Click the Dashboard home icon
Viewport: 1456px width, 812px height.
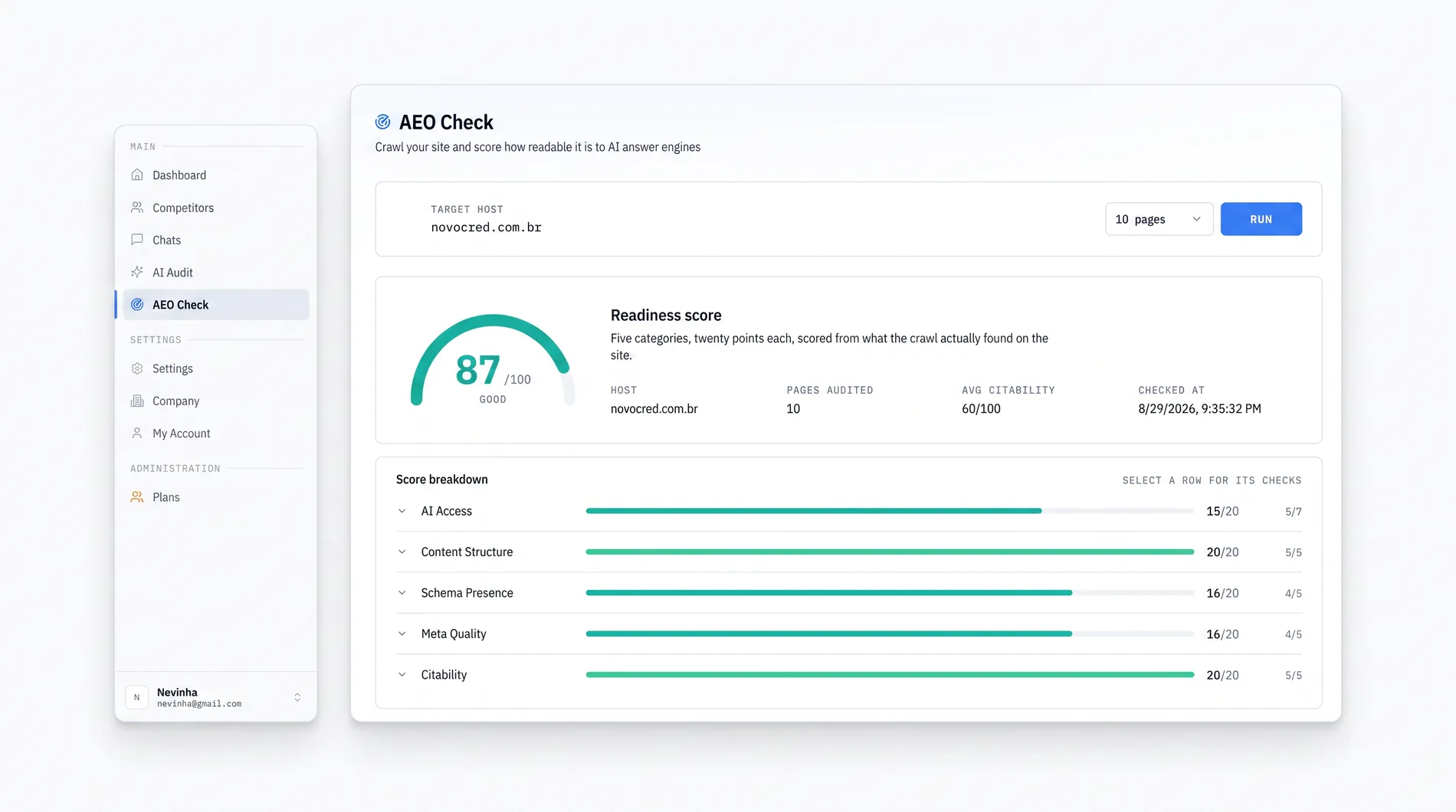pos(137,175)
